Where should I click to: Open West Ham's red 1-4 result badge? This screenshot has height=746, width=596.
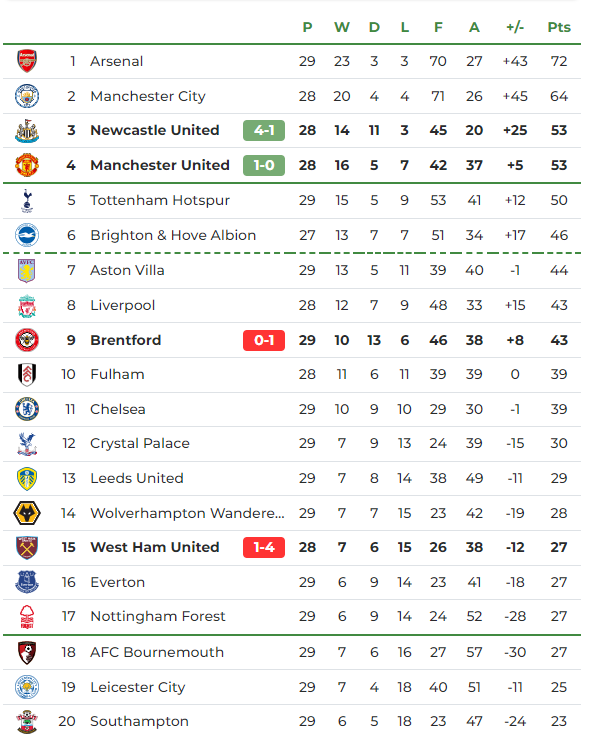pos(264,547)
